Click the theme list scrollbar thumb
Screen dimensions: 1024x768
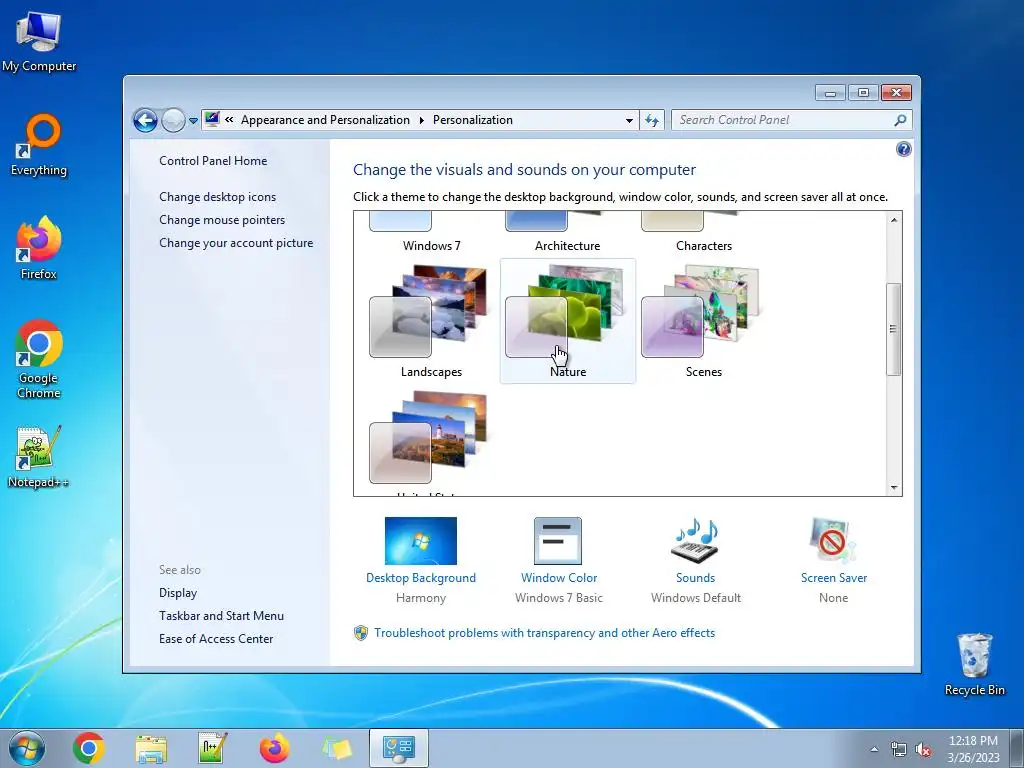tap(894, 329)
